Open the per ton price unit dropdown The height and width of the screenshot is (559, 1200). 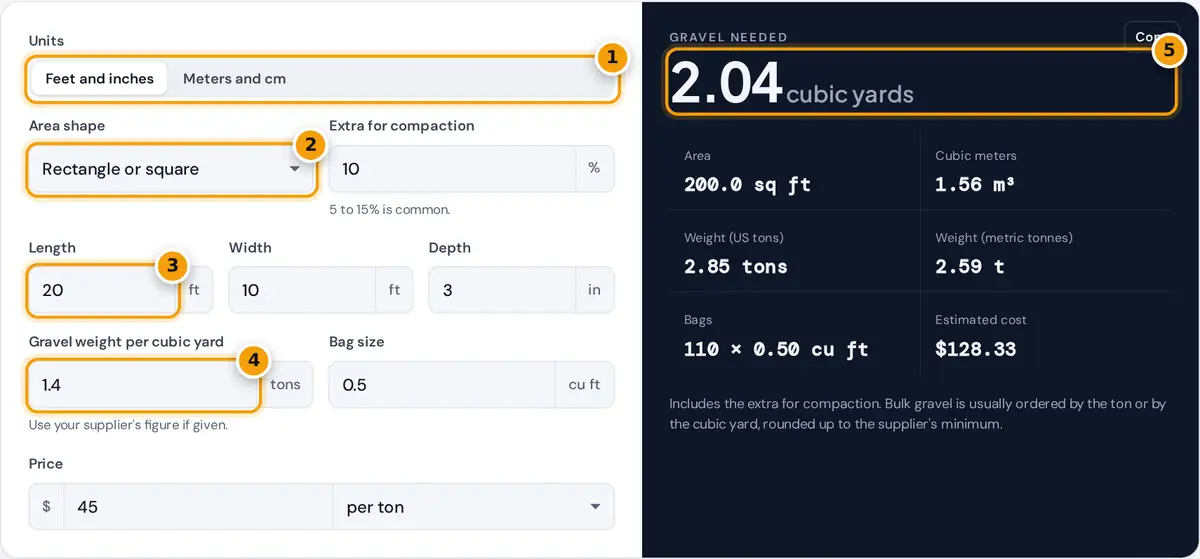[473, 507]
